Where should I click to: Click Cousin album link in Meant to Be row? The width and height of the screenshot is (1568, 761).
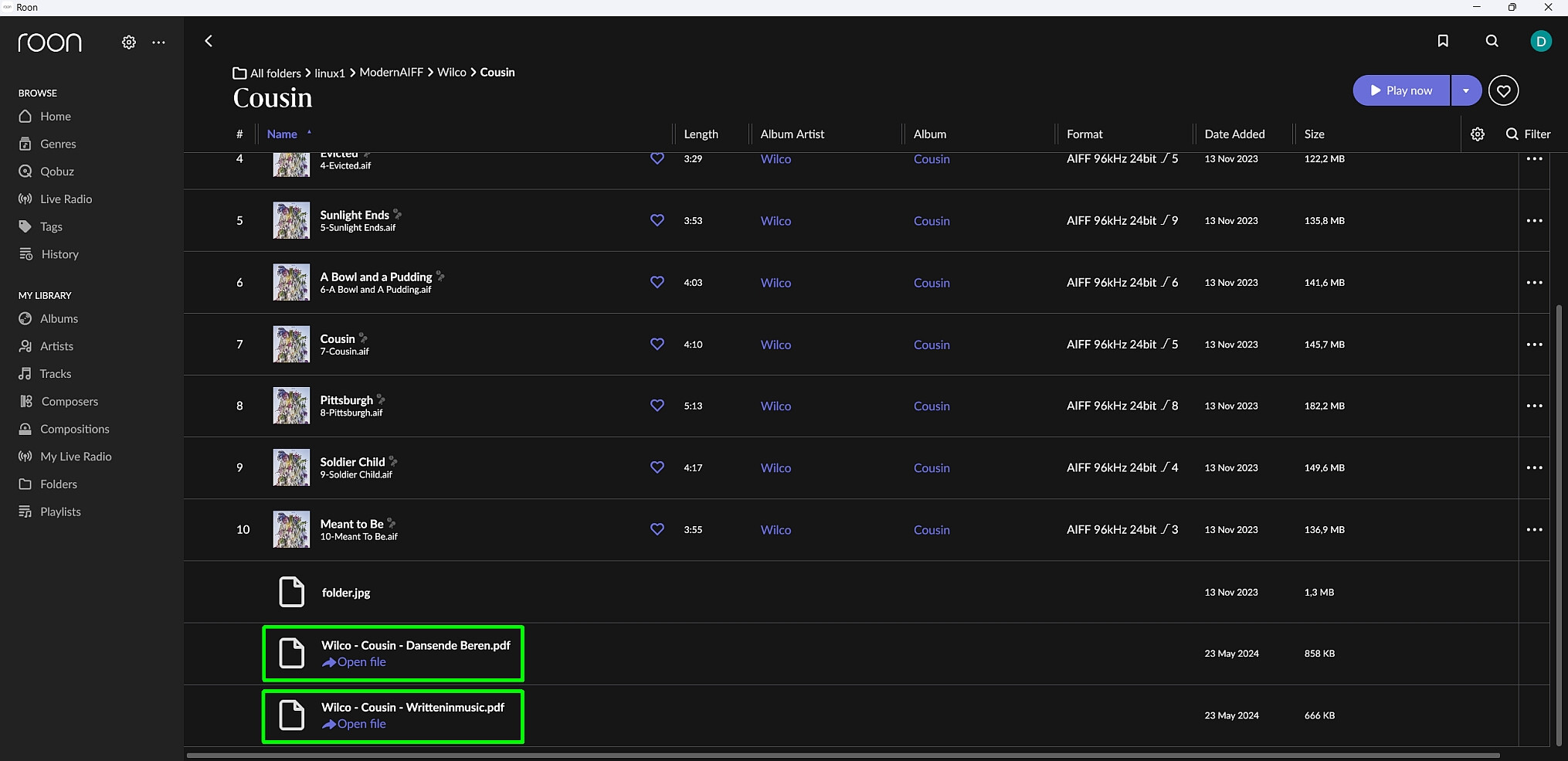(x=932, y=530)
